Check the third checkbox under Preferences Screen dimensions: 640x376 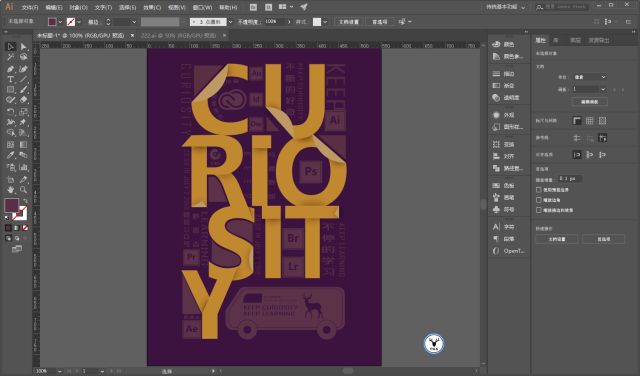(x=539, y=210)
